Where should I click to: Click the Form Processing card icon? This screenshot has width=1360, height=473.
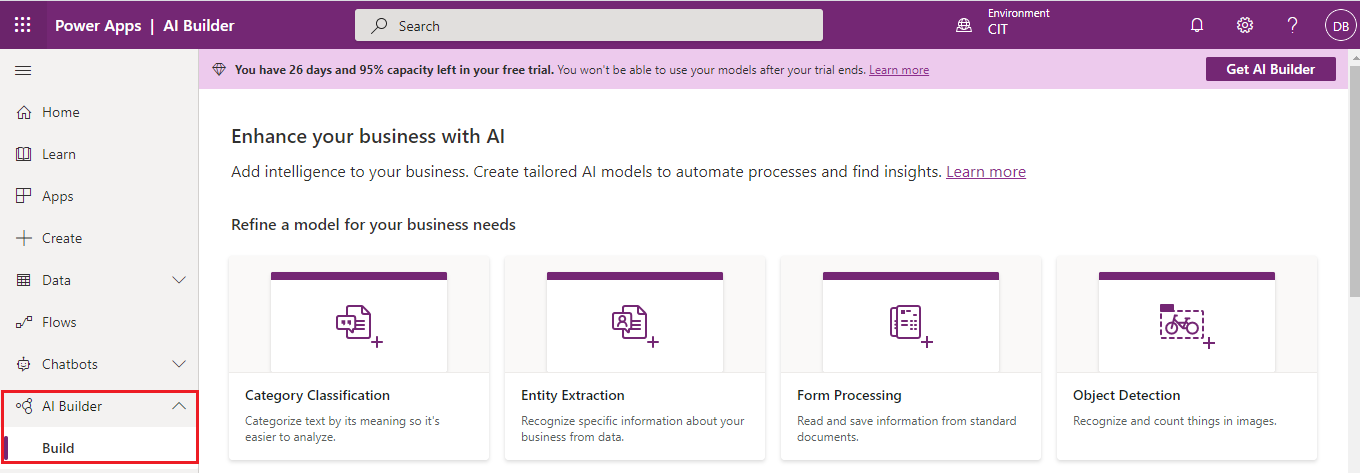(911, 324)
